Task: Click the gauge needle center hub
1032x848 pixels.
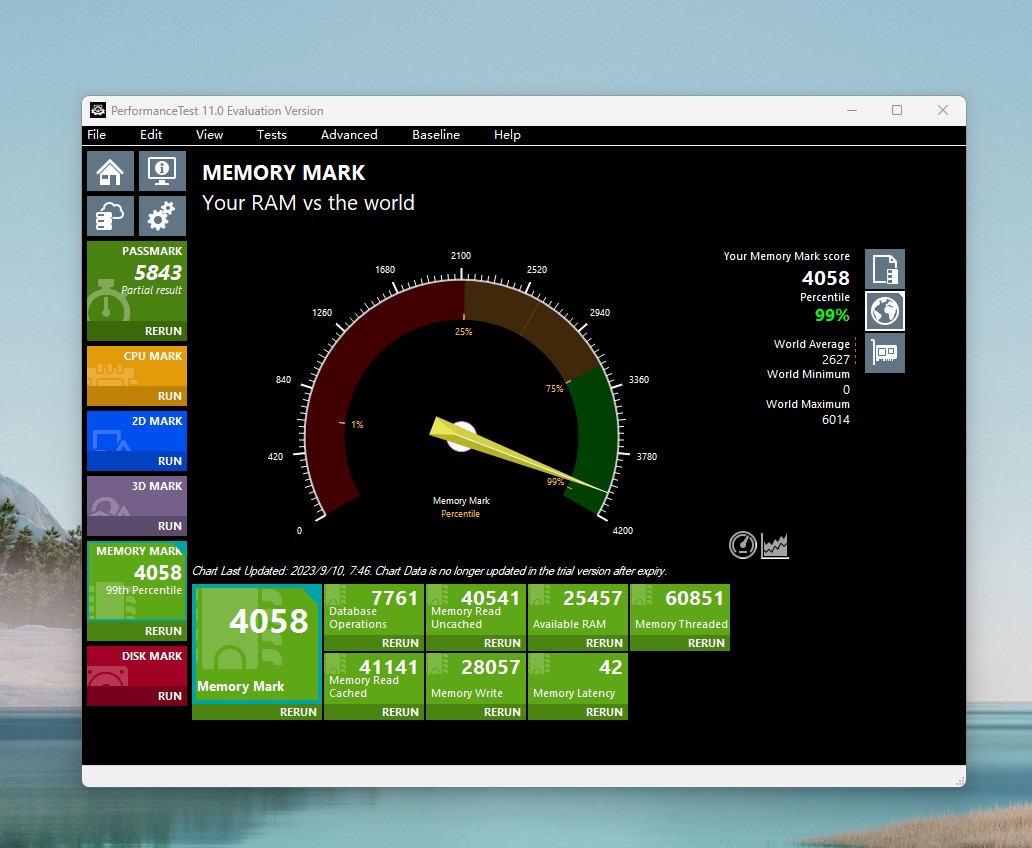Action: tap(461, 437)
